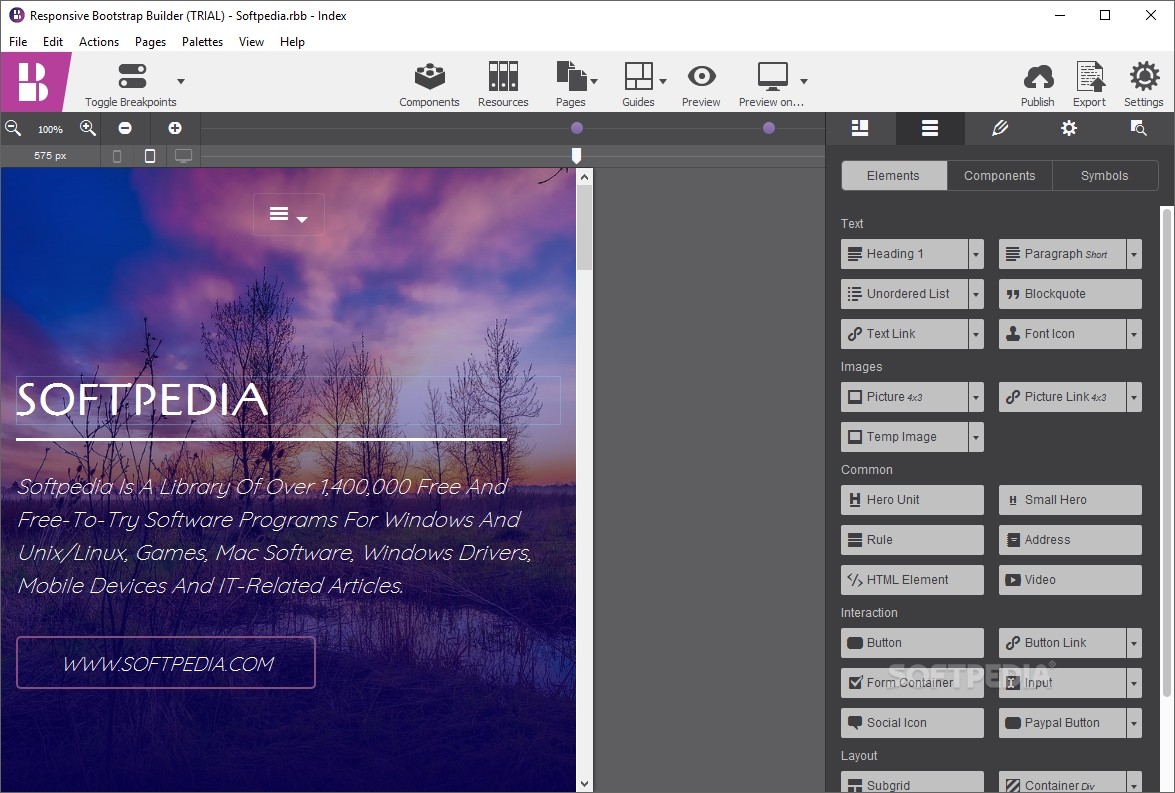Image resolution: width=1175 pixels, height=793 pixels.
Task: Select the desktop device view icon
Action: [x=184, y=156]
